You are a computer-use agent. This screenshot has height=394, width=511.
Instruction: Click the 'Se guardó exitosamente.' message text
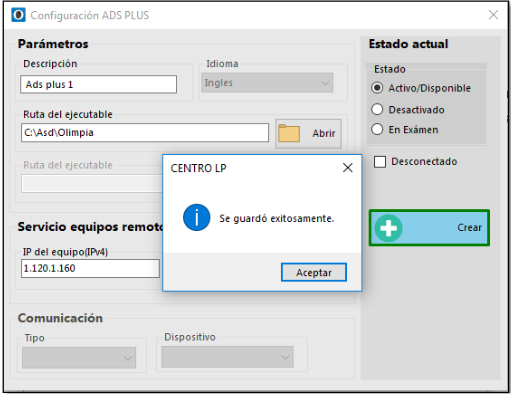277,219
